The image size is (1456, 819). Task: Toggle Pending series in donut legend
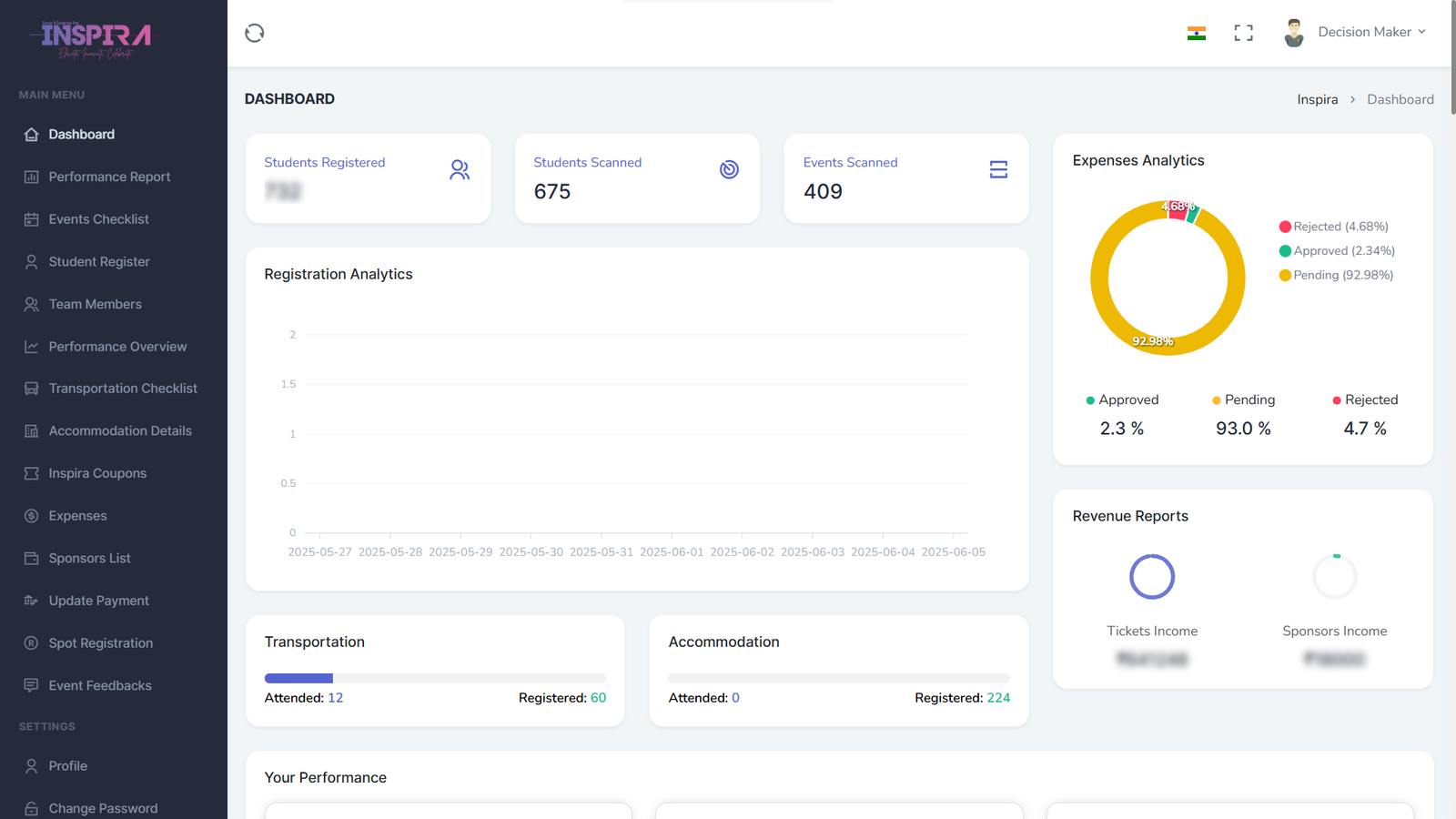1336,275
